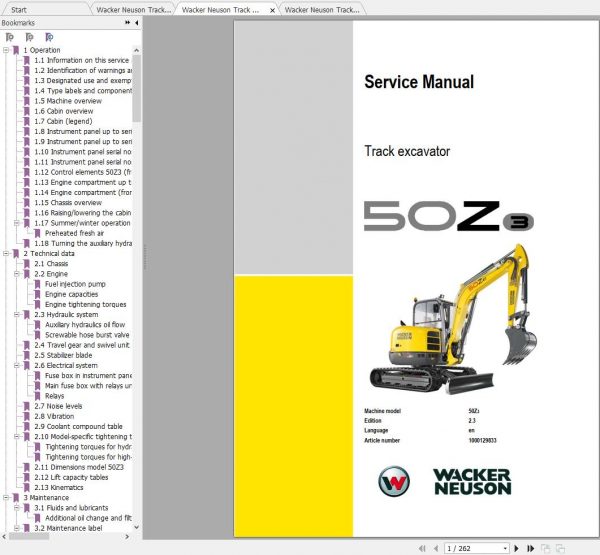
Task: Go to Auxiliary hydraulics oil flow bookmark
Action: click(x=85, y=325)
